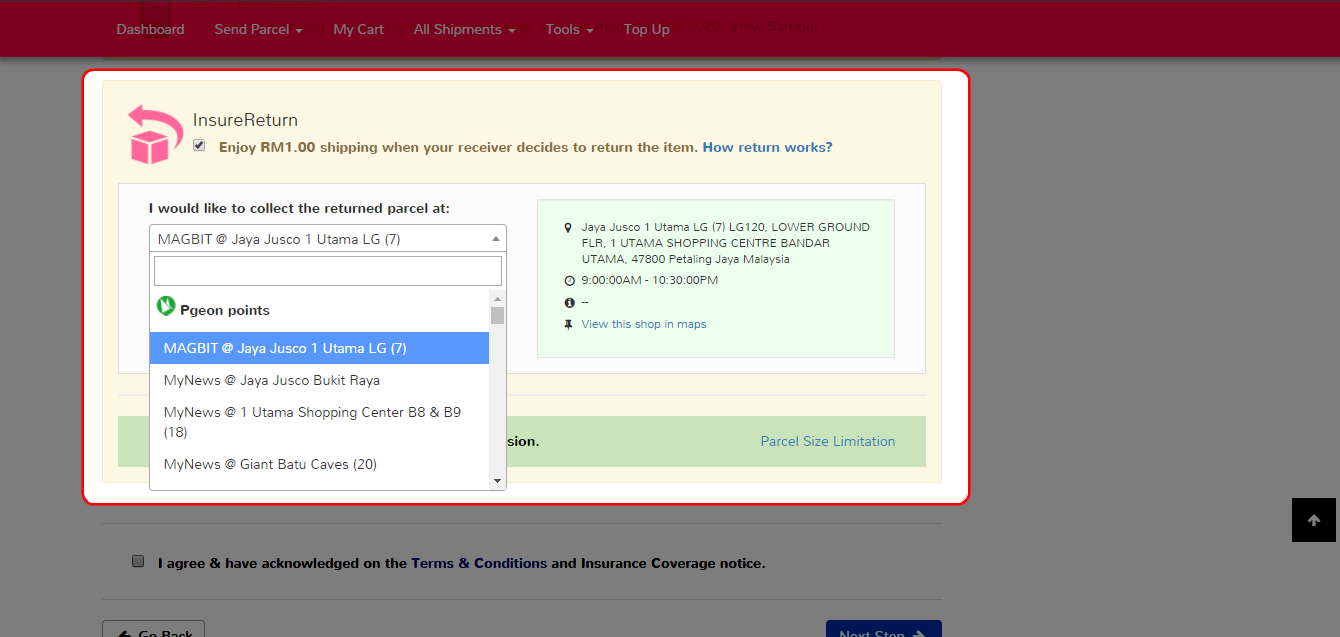Screen dimensions: 1340x637
Task: Open the All Shipments menu
Action: tap(464, 29)
